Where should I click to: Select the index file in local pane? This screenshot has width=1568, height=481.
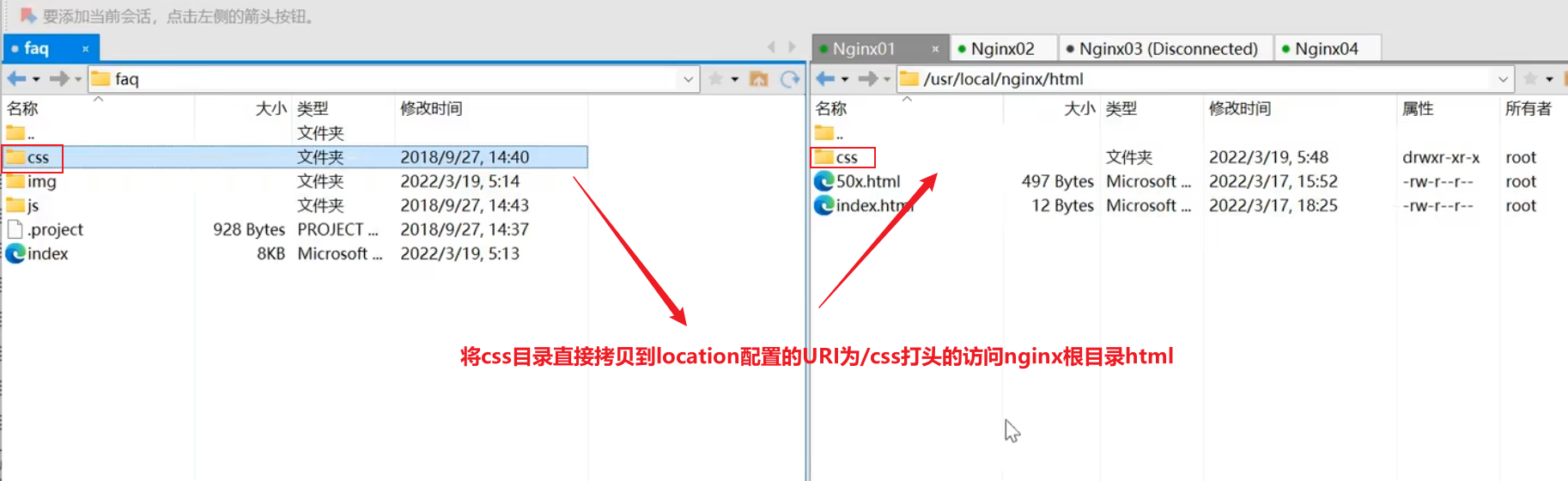tap(47, 253)
